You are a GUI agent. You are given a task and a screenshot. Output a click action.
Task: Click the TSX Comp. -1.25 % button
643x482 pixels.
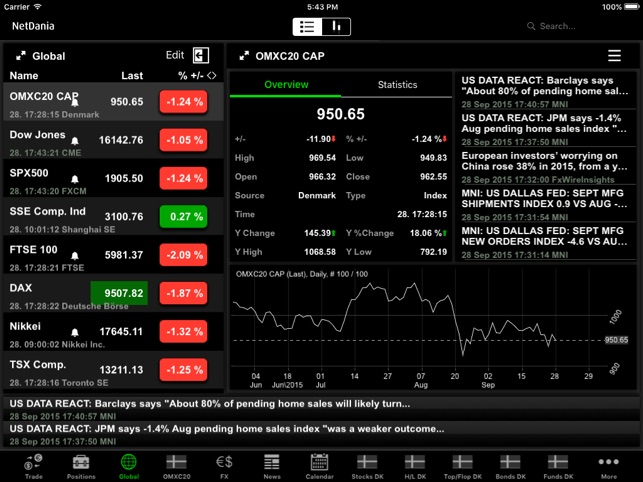tap(183, 370)
